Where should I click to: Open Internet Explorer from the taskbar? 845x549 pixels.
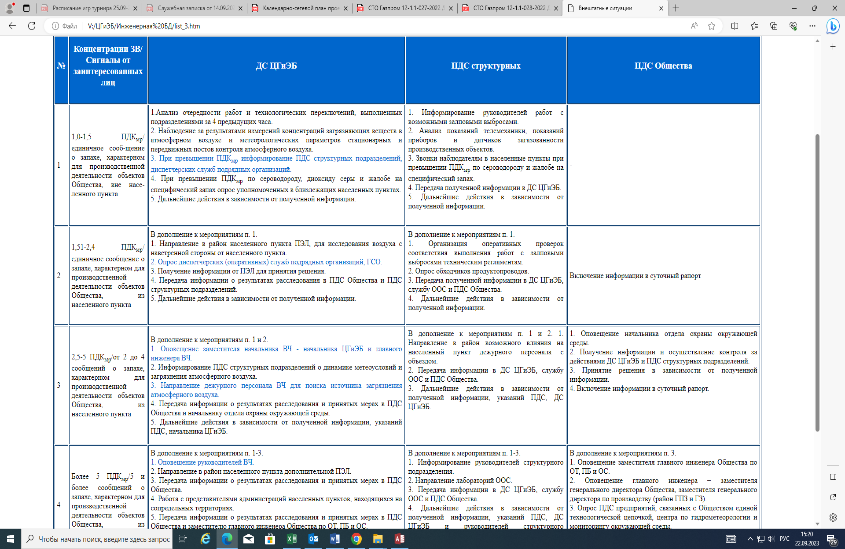tap(205, 539)
